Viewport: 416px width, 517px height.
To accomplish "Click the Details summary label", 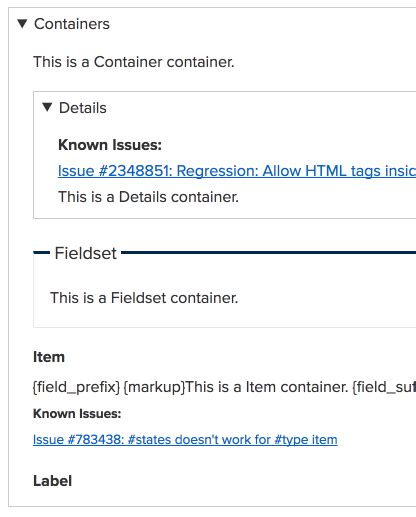I will pos(83,108).
